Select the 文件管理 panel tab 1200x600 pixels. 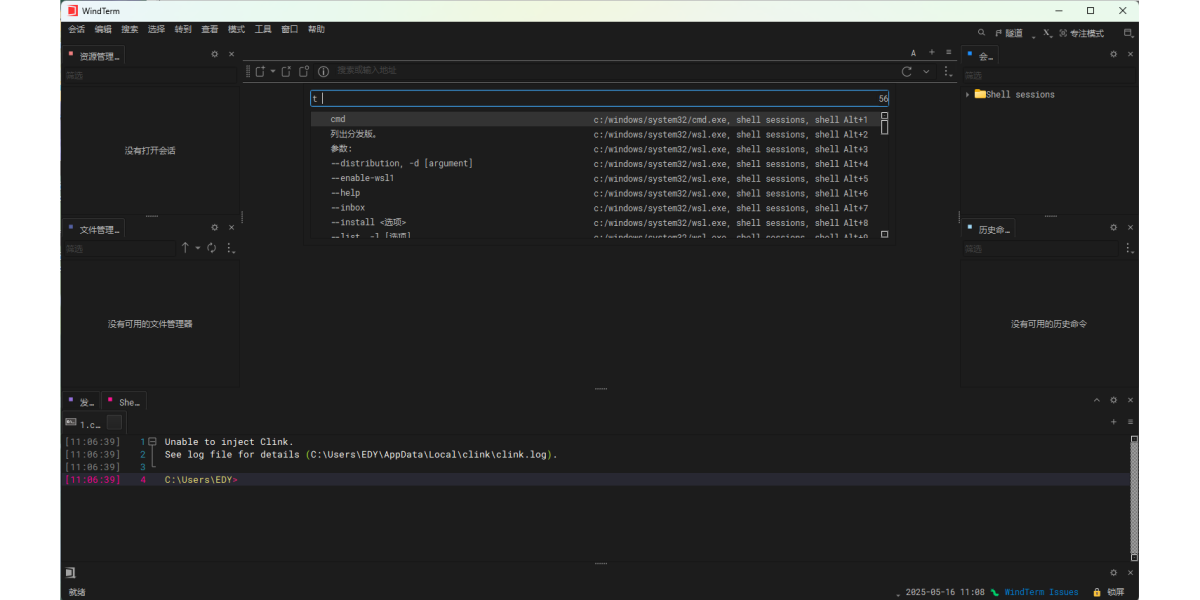coord(93,229)
